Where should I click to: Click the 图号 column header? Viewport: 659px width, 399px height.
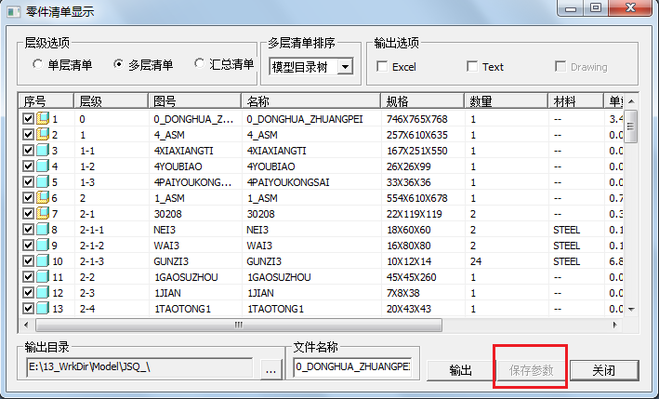195,101
